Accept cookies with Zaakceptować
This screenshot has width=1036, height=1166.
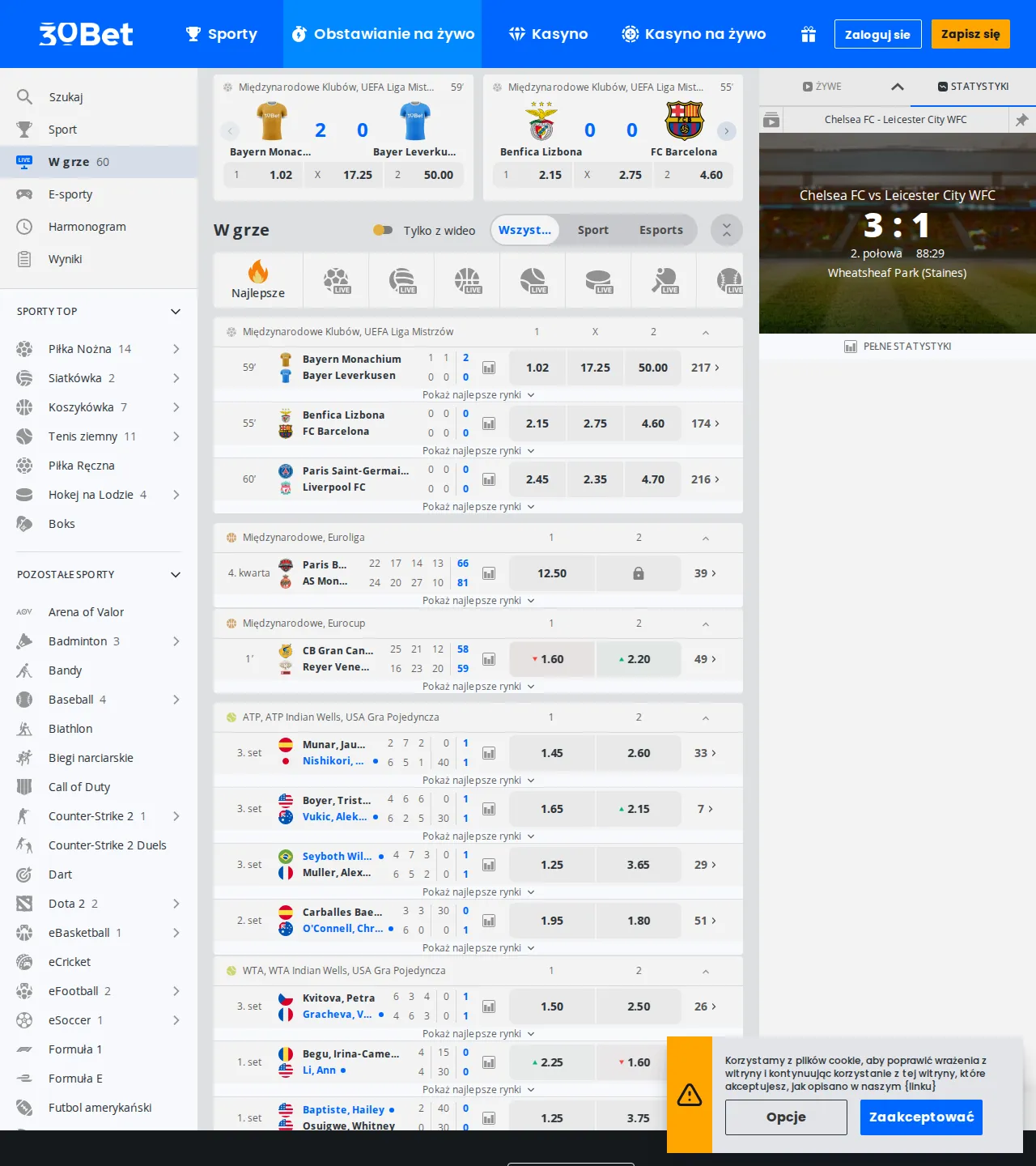click(921, 1117)
